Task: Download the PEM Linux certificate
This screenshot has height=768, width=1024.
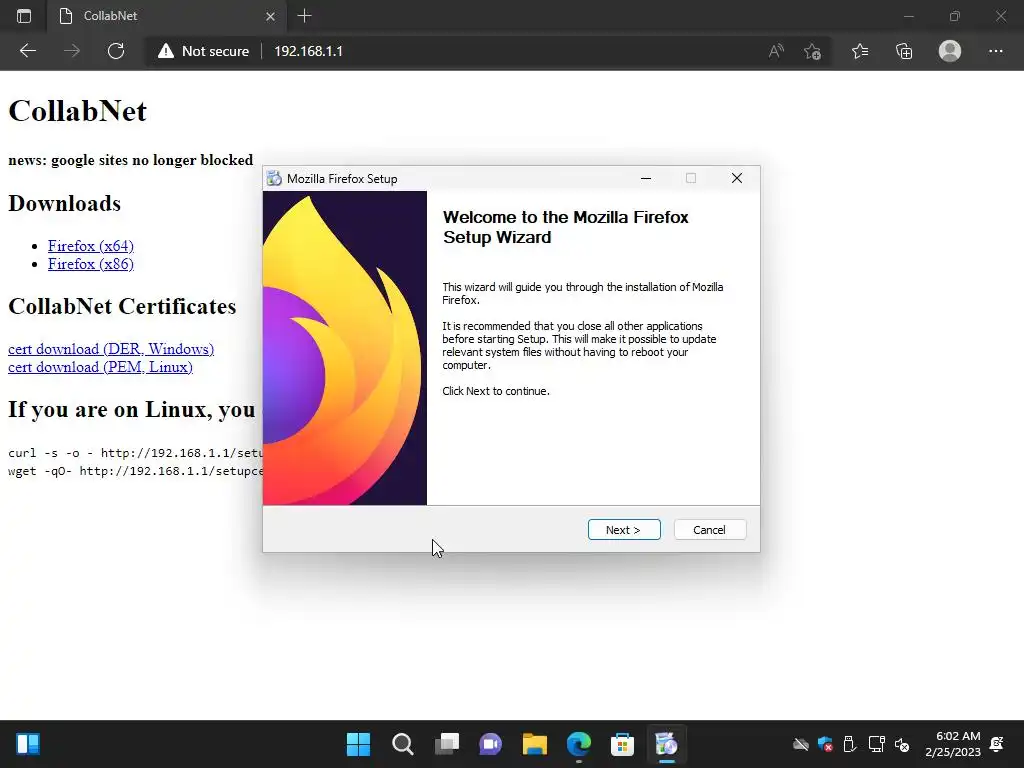Action: tap(101, 367)
